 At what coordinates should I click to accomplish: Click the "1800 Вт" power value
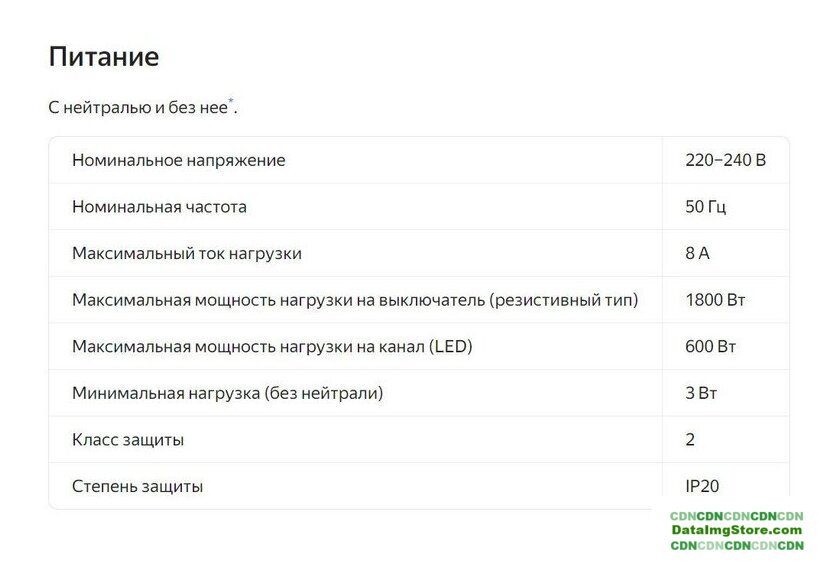coord(715,300)
